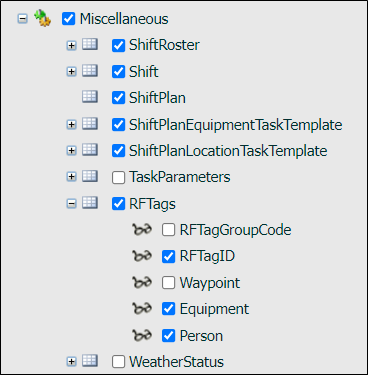Select the Equipment field label
The width and height of the screenshot is (368, 375).
pyautogui.click(x=214, y=309)
